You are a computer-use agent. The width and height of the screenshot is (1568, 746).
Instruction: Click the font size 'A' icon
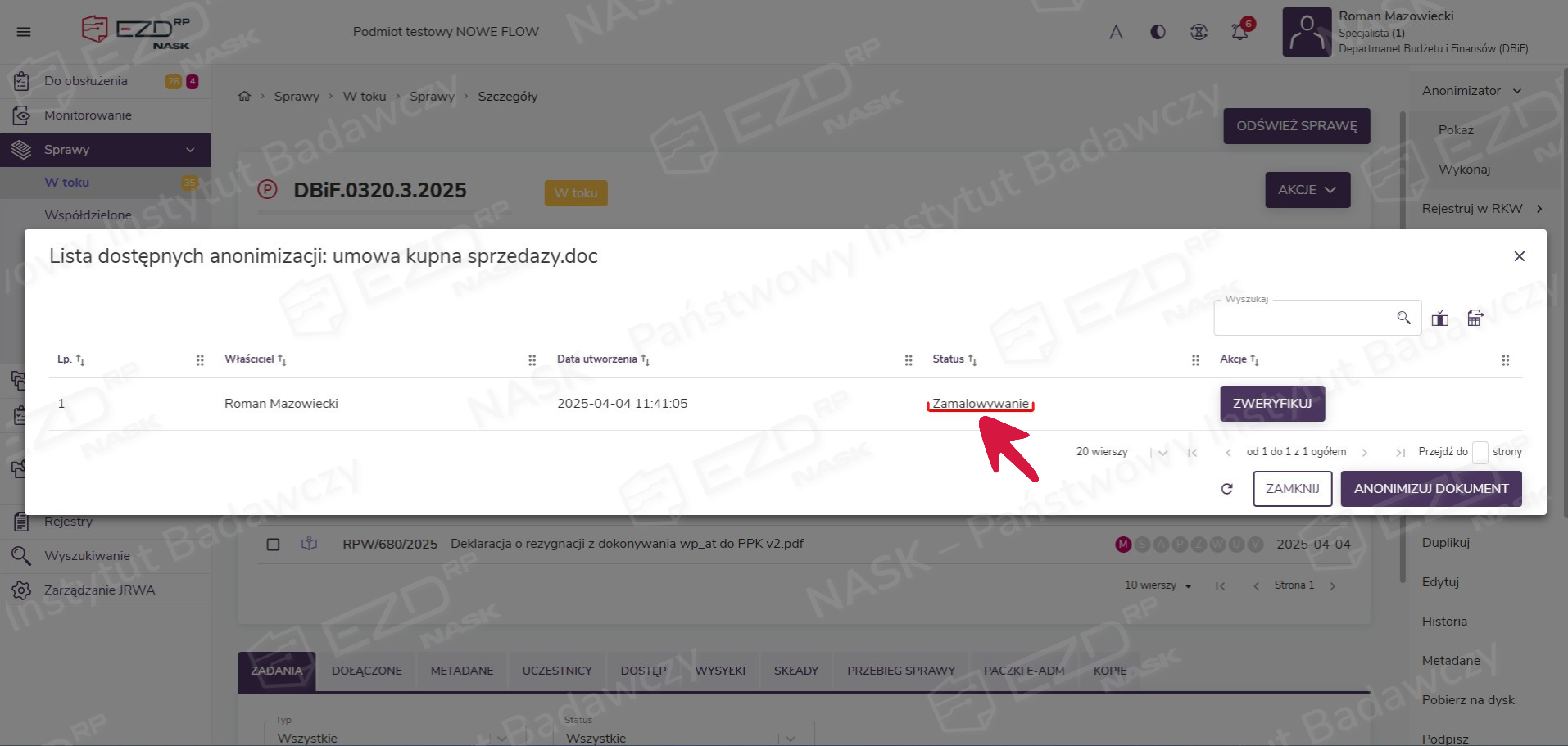click(1116, 32)
